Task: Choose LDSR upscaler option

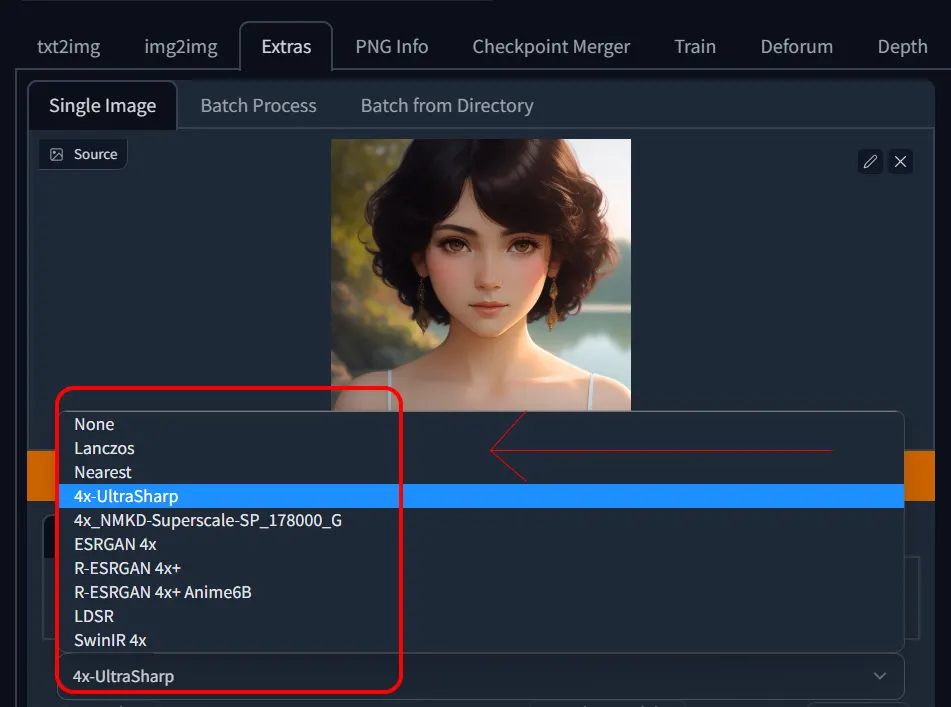Action: pyautogui.click(x=482, y=616)
